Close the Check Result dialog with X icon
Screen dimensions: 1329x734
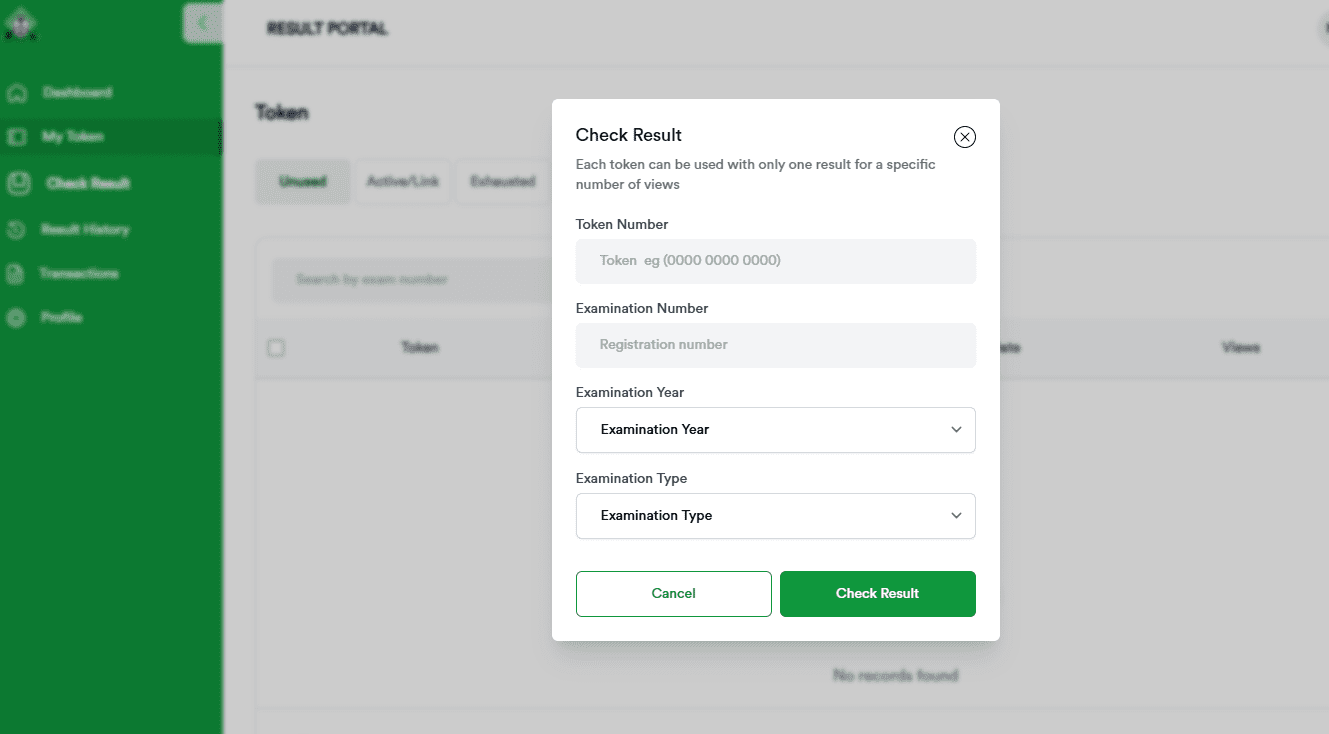964,137
